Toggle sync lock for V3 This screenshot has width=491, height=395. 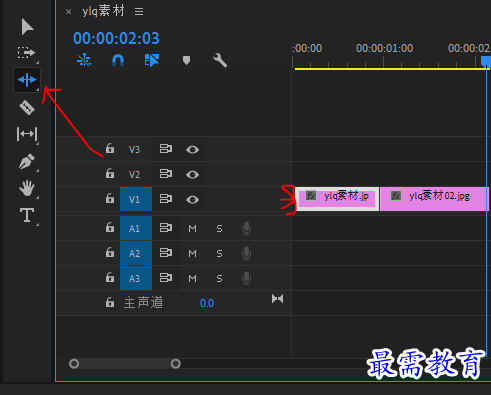(166, 149)
